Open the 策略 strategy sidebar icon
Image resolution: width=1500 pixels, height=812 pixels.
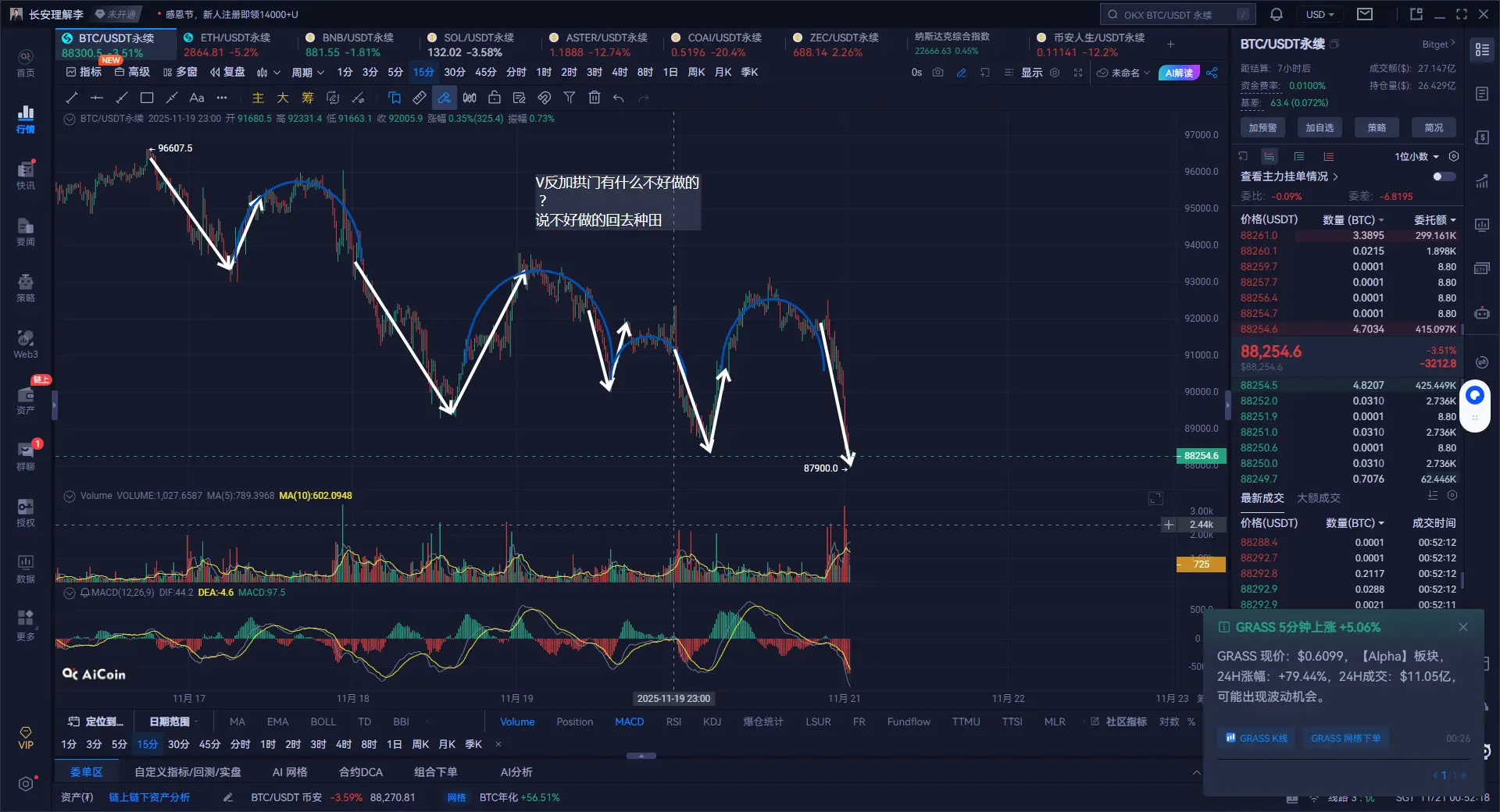26,288
